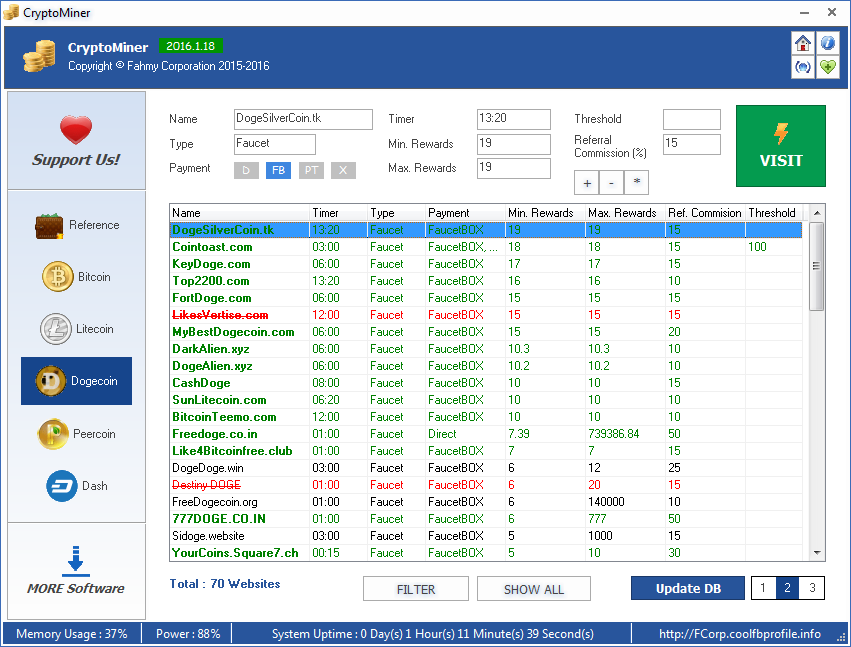Click the Min. Rewards input field
851x647 pixels.
click(x=513, y=144)
